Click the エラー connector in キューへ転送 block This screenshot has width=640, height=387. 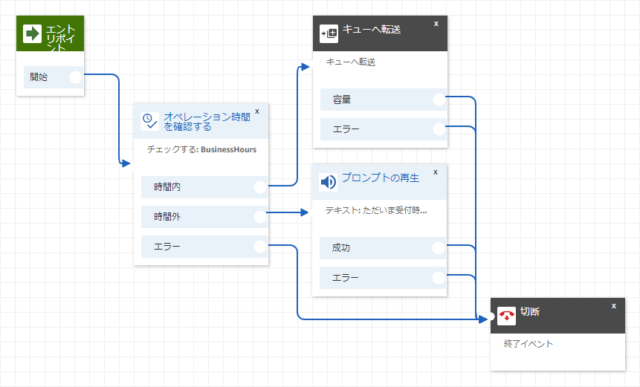[439, 129]
